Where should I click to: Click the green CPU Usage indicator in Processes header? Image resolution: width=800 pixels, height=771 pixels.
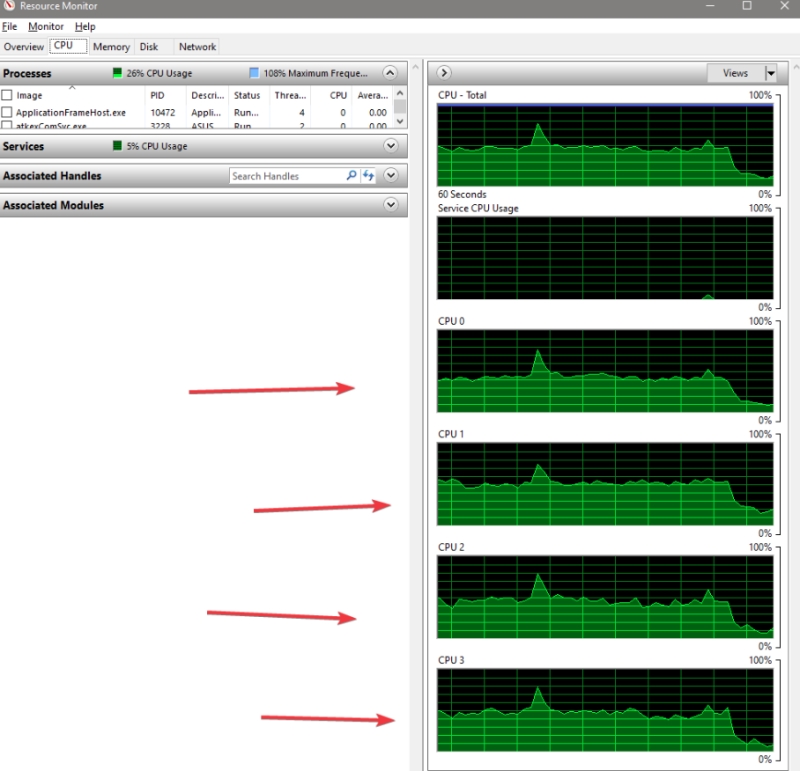[x=117, y=73]
